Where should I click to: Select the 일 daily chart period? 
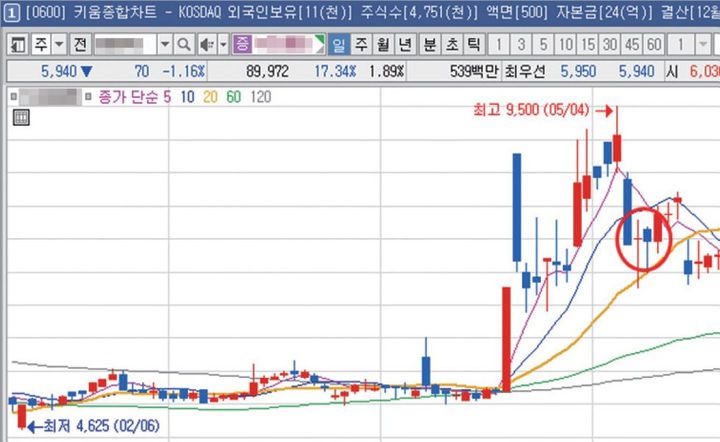coord(339,45)
